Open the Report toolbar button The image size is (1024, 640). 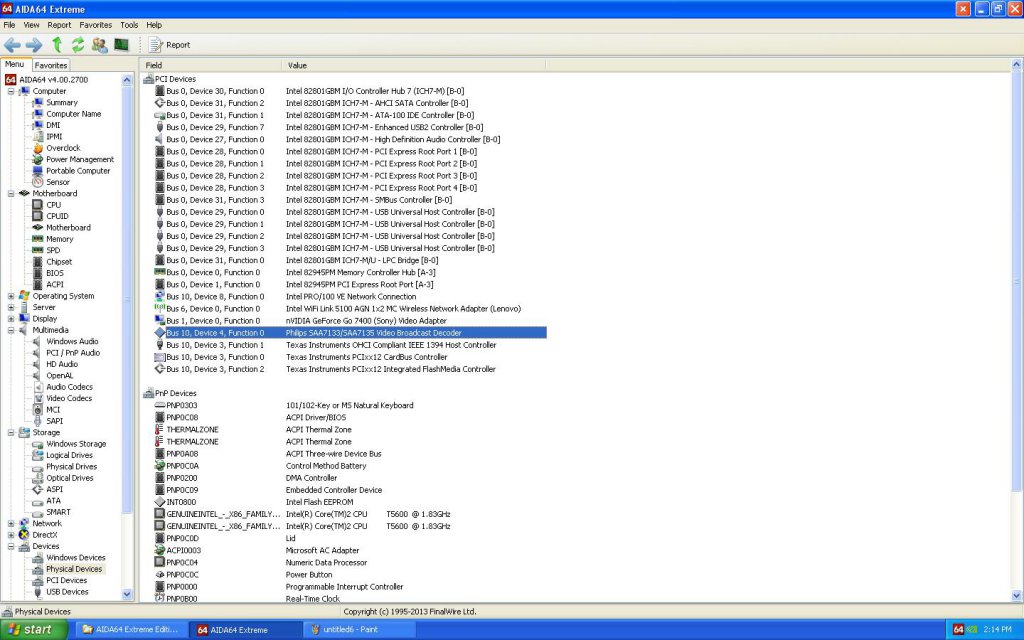169,45
